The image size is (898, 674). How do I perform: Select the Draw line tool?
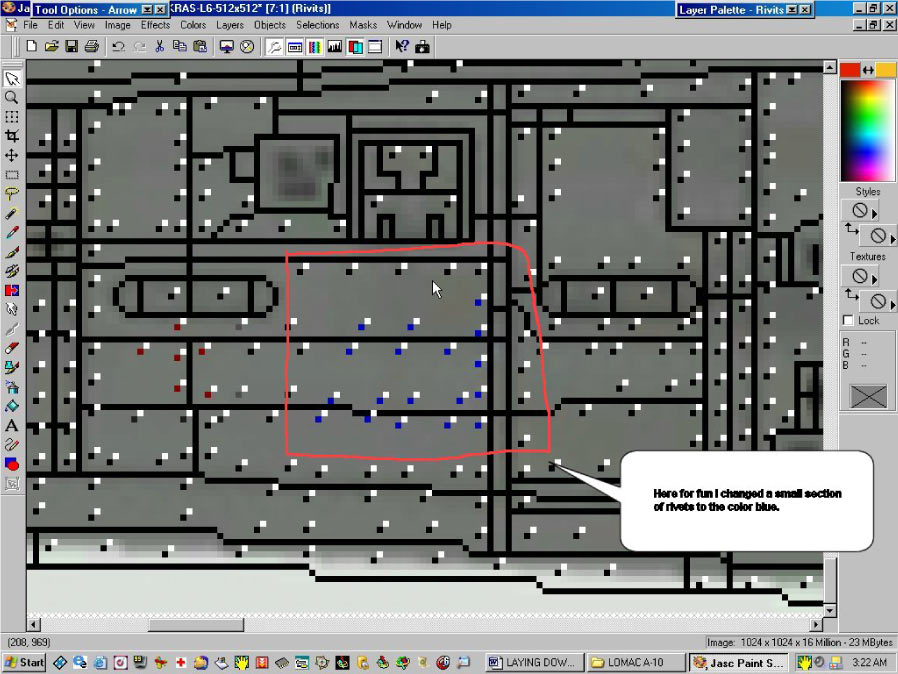pyautogui.click(x=12, y=445)
